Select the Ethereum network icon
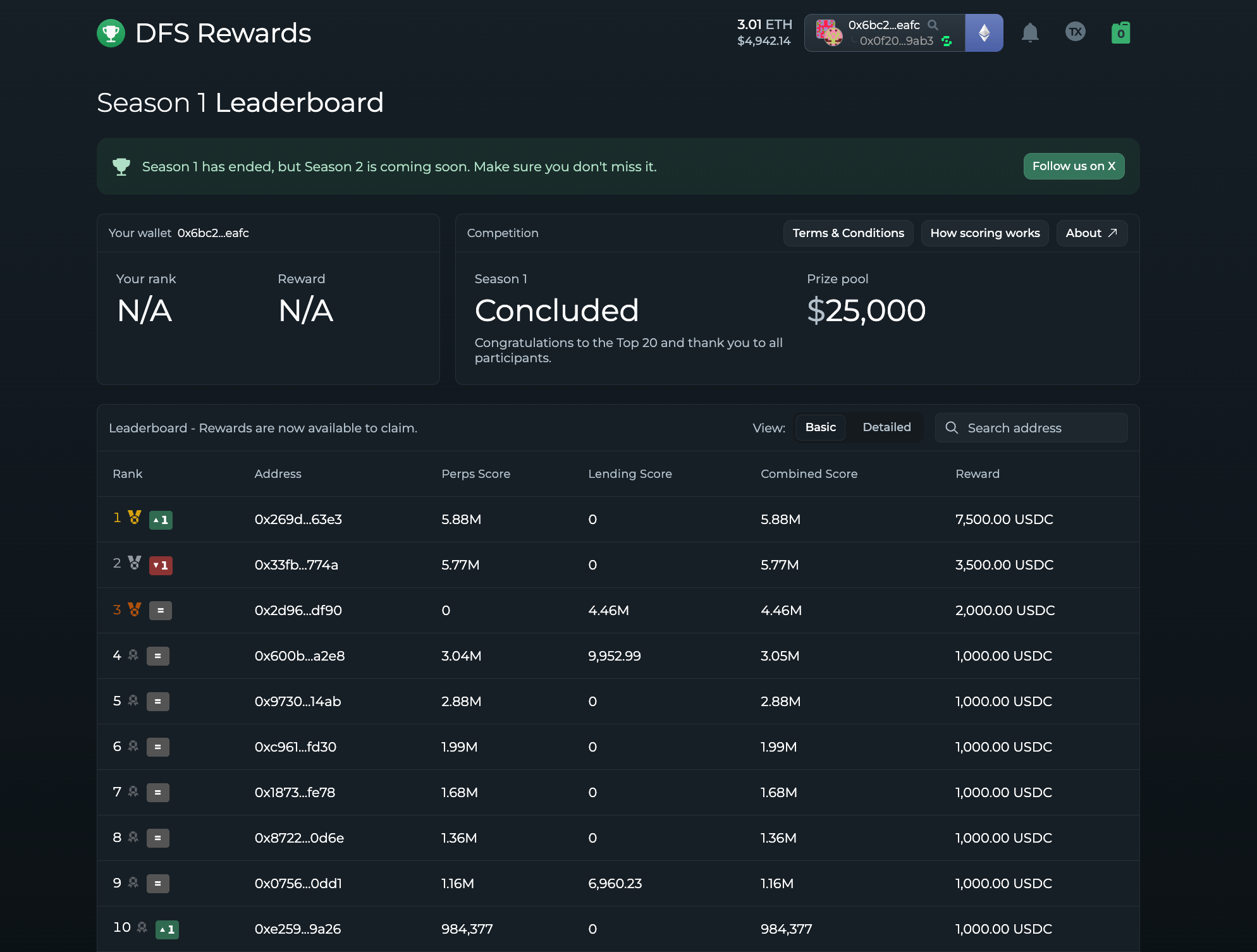The height and width of the screenshot is (952, 1257). [x=984, y=33]
